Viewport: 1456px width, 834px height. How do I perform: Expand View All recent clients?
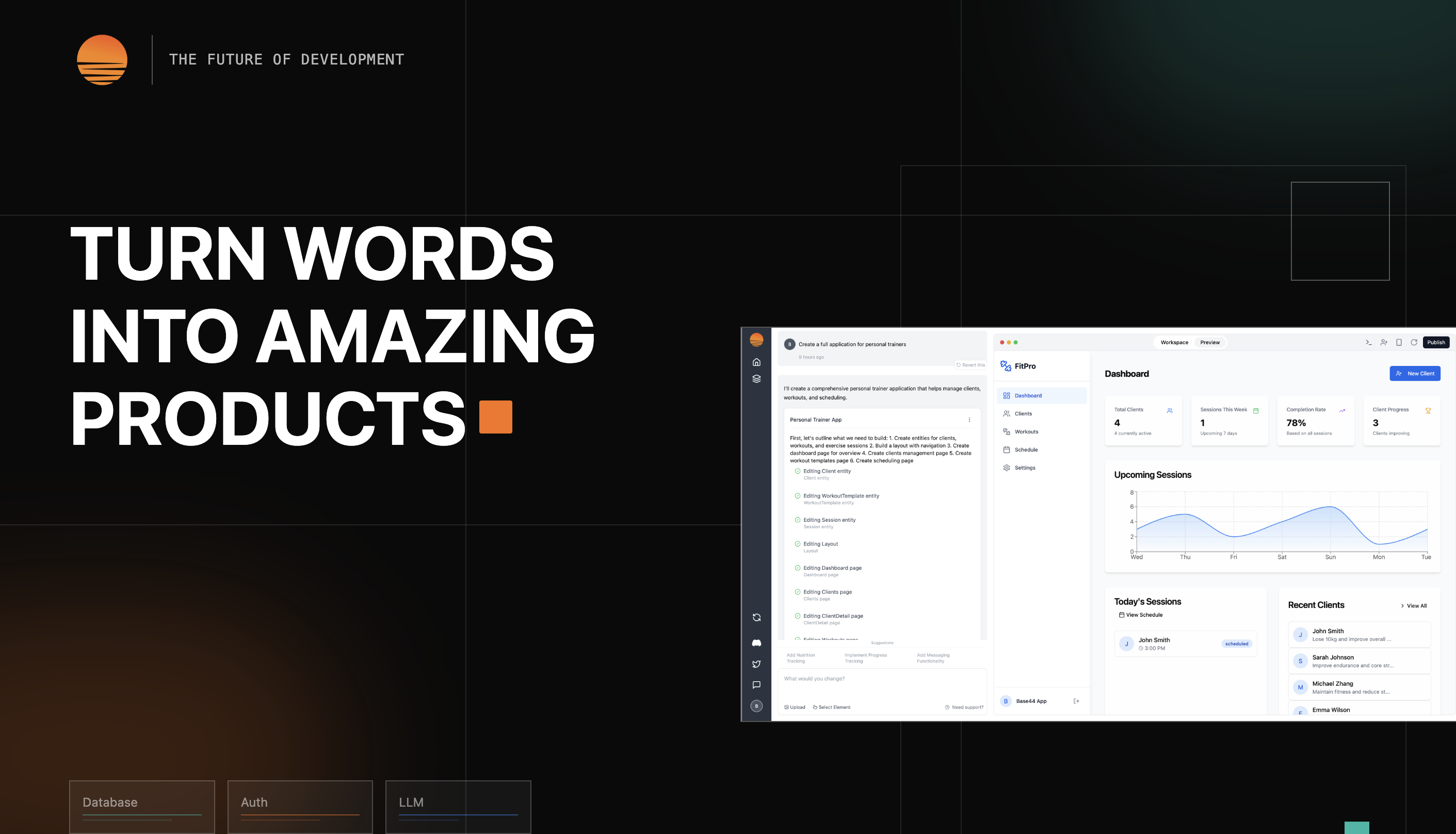[x=1414, y=606]
